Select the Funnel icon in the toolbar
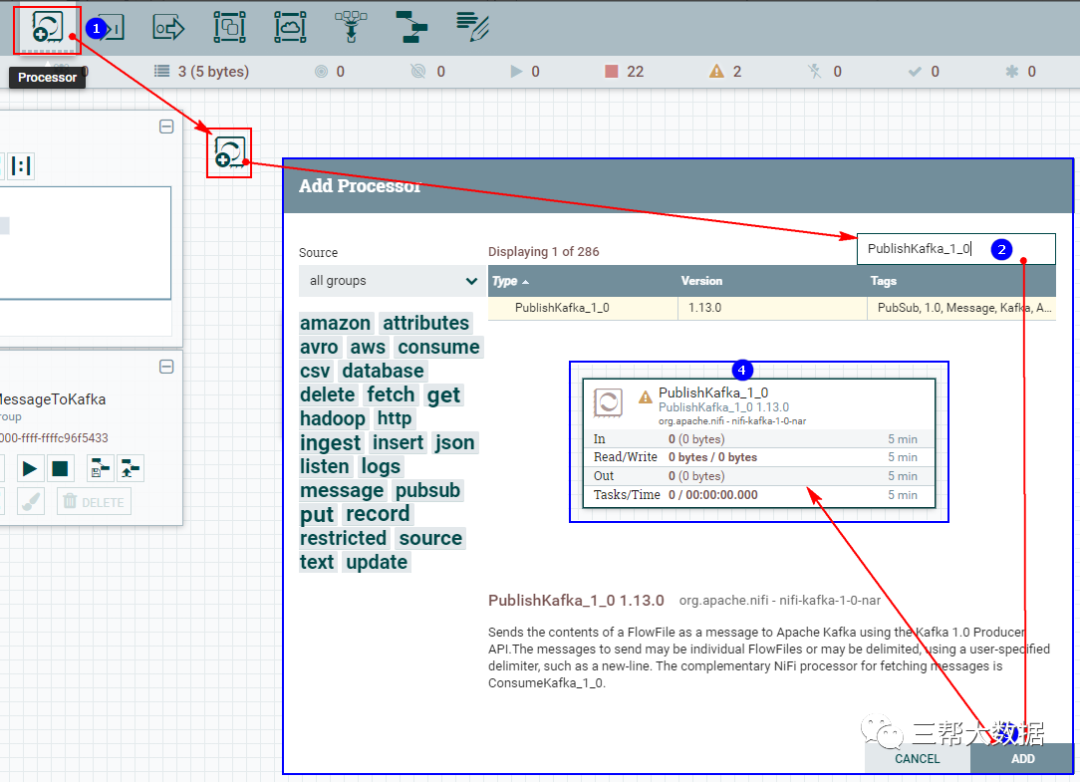This screenshot has height=782, width=1080. pos(352,27)
